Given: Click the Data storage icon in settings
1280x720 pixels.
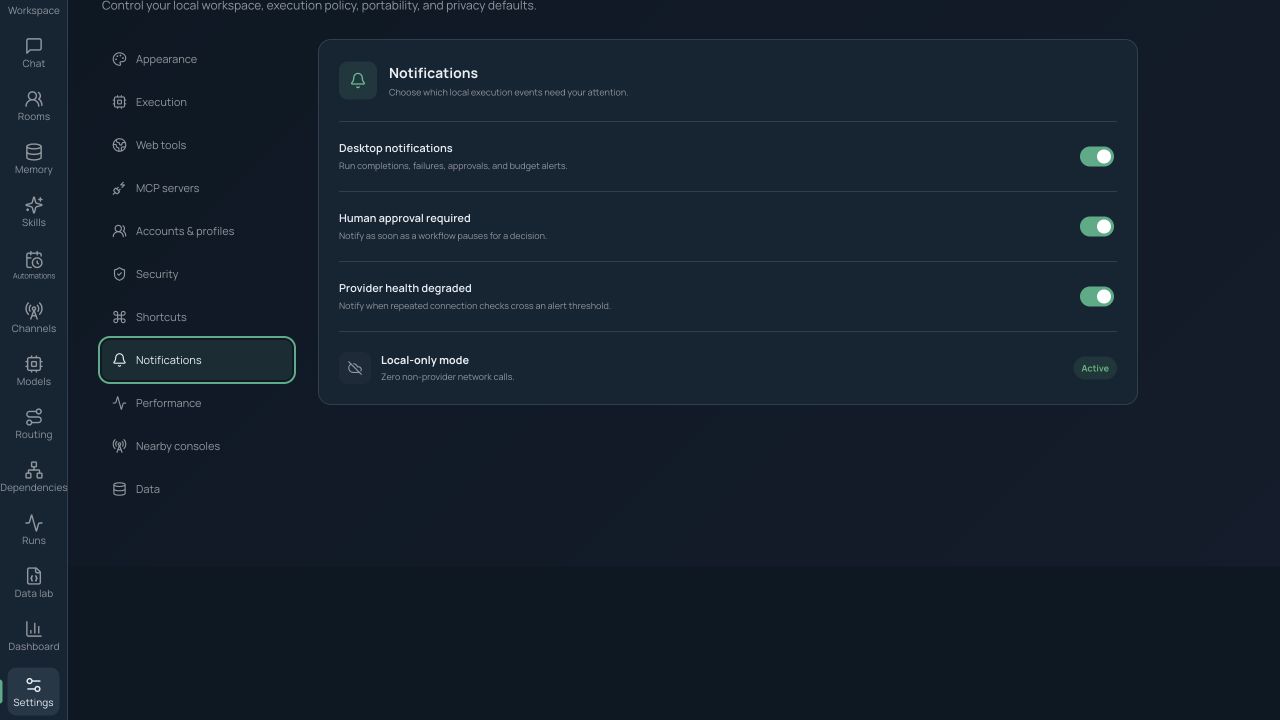Looking at the screenshot, I should (x=119, y=489).
